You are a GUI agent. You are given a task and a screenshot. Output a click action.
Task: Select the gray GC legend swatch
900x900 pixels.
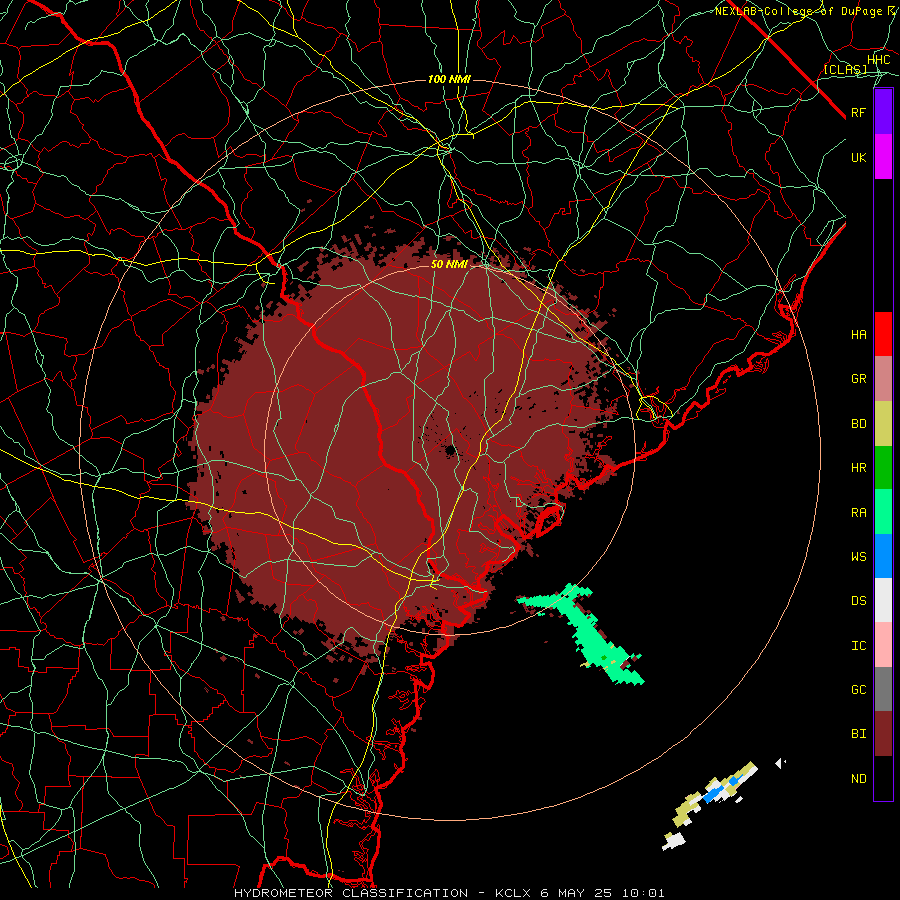(x=883, y=689)
